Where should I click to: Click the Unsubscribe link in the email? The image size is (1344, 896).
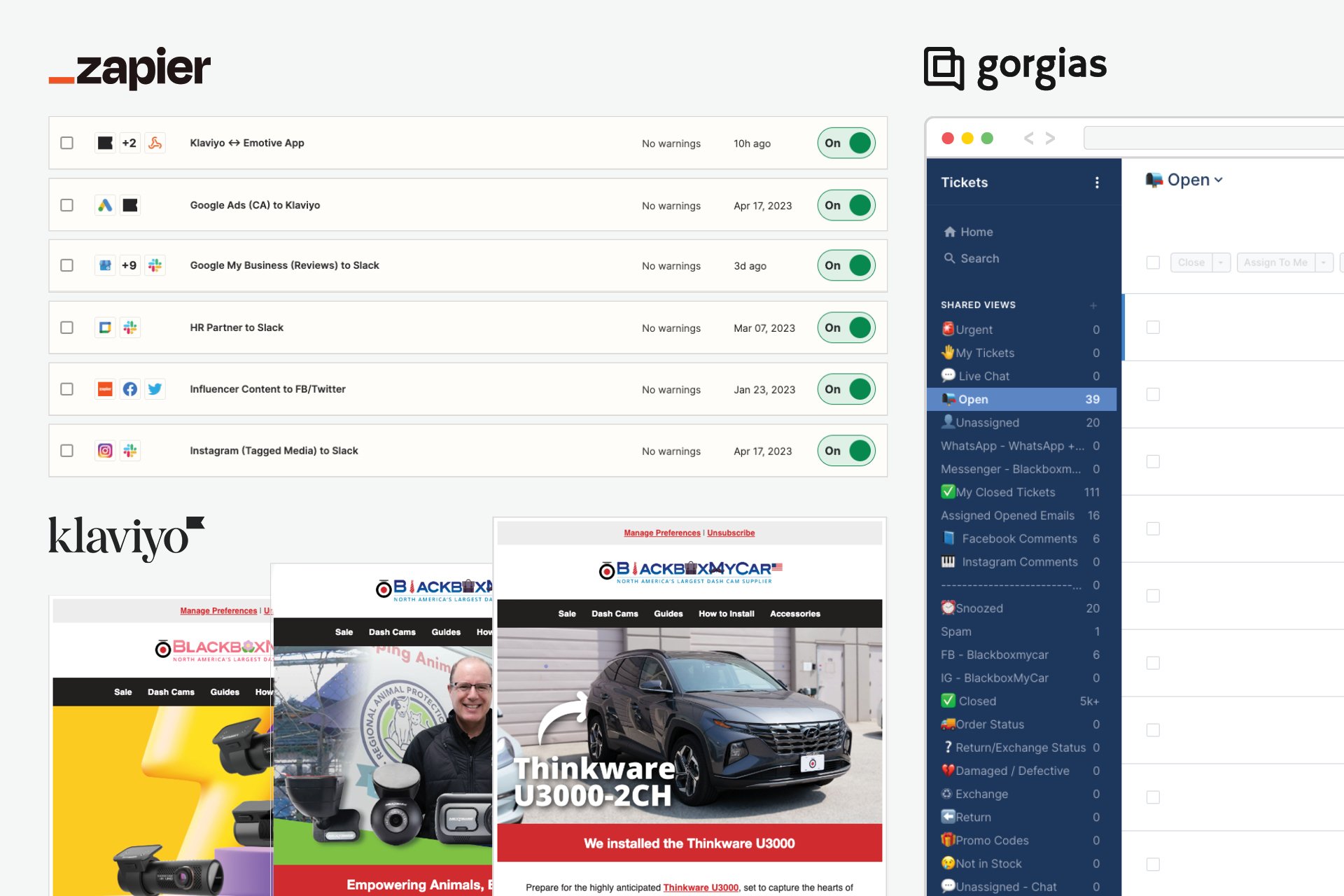[731, 533]
